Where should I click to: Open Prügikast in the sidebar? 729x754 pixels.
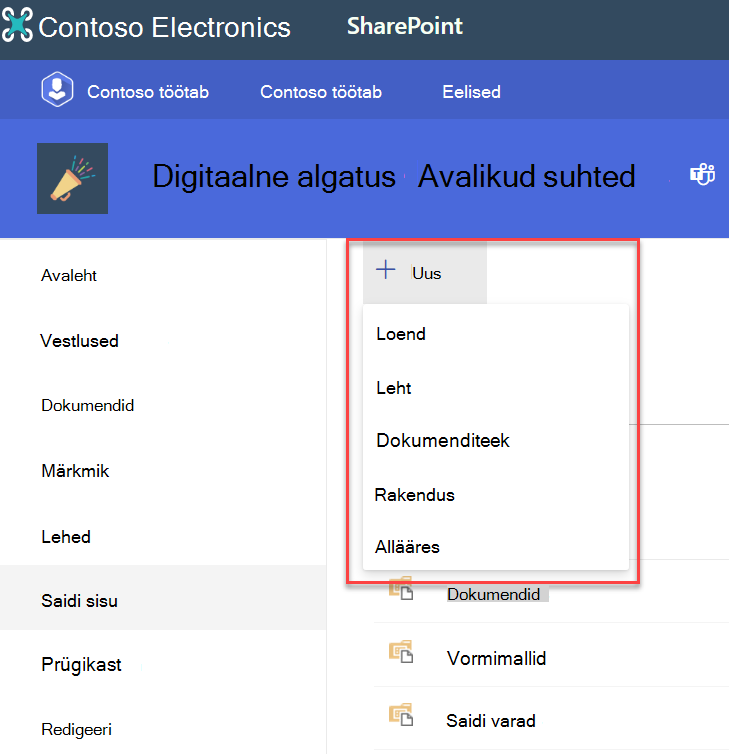pos(81,665)
